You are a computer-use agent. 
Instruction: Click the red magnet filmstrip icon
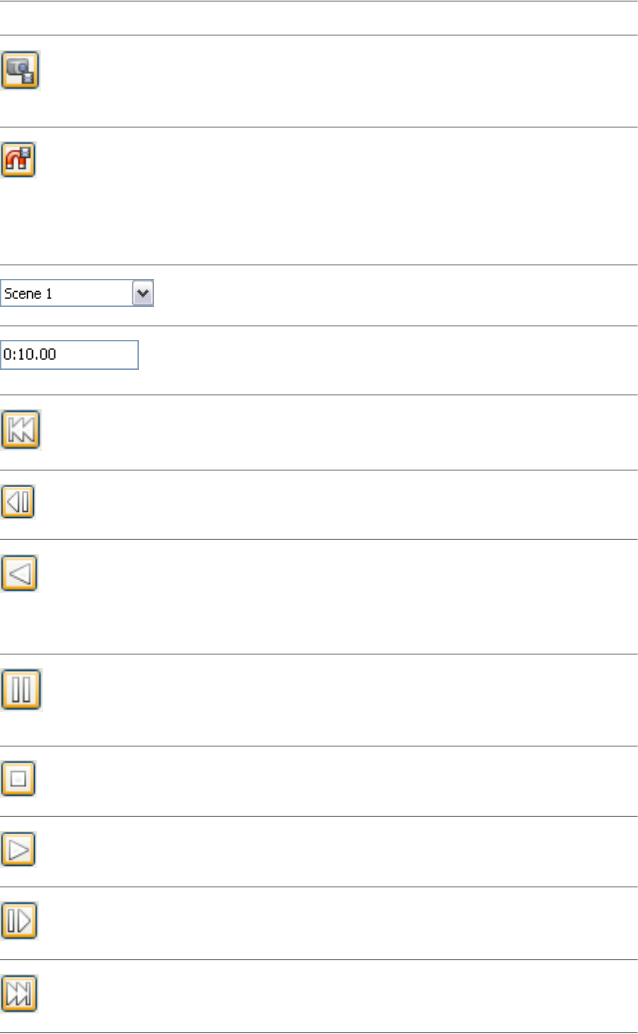click(19, 160)
